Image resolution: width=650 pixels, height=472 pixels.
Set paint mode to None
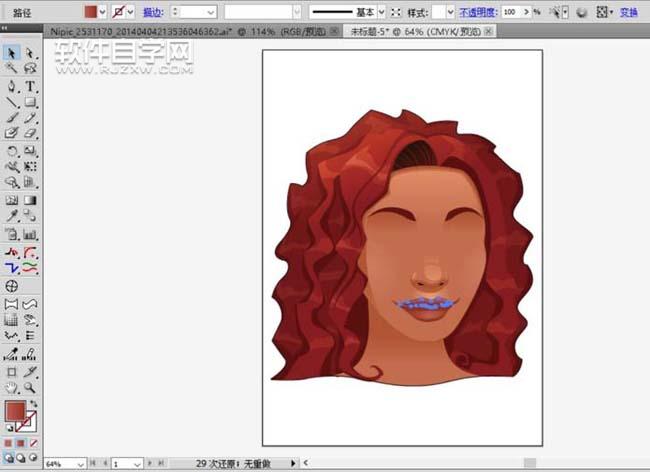[x=32, y=441]
